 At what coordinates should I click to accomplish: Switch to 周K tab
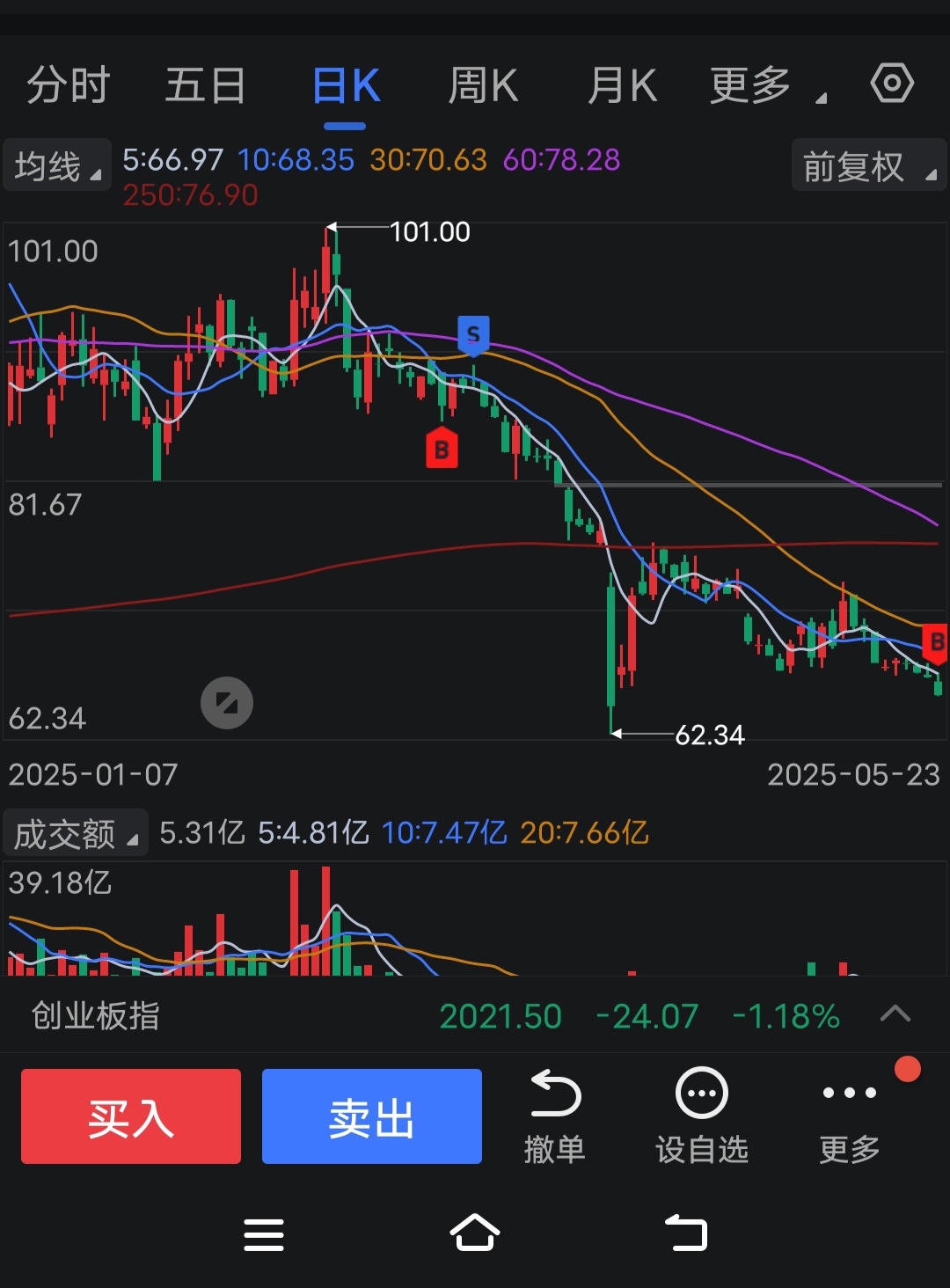pyautogui.click(x=483, y=86)
